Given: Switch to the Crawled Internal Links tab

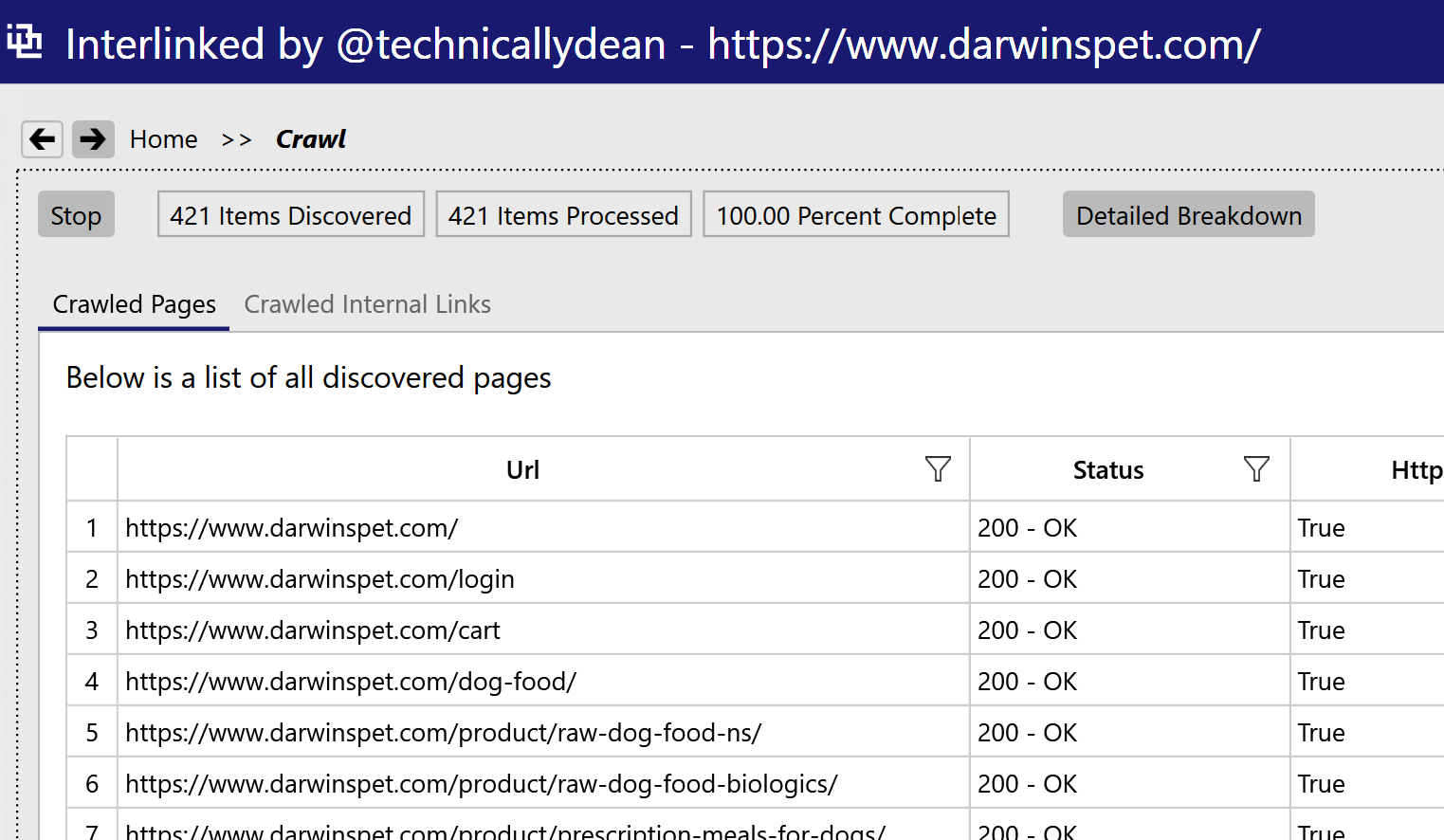Looking at the screenshot, I should [367, 304].
